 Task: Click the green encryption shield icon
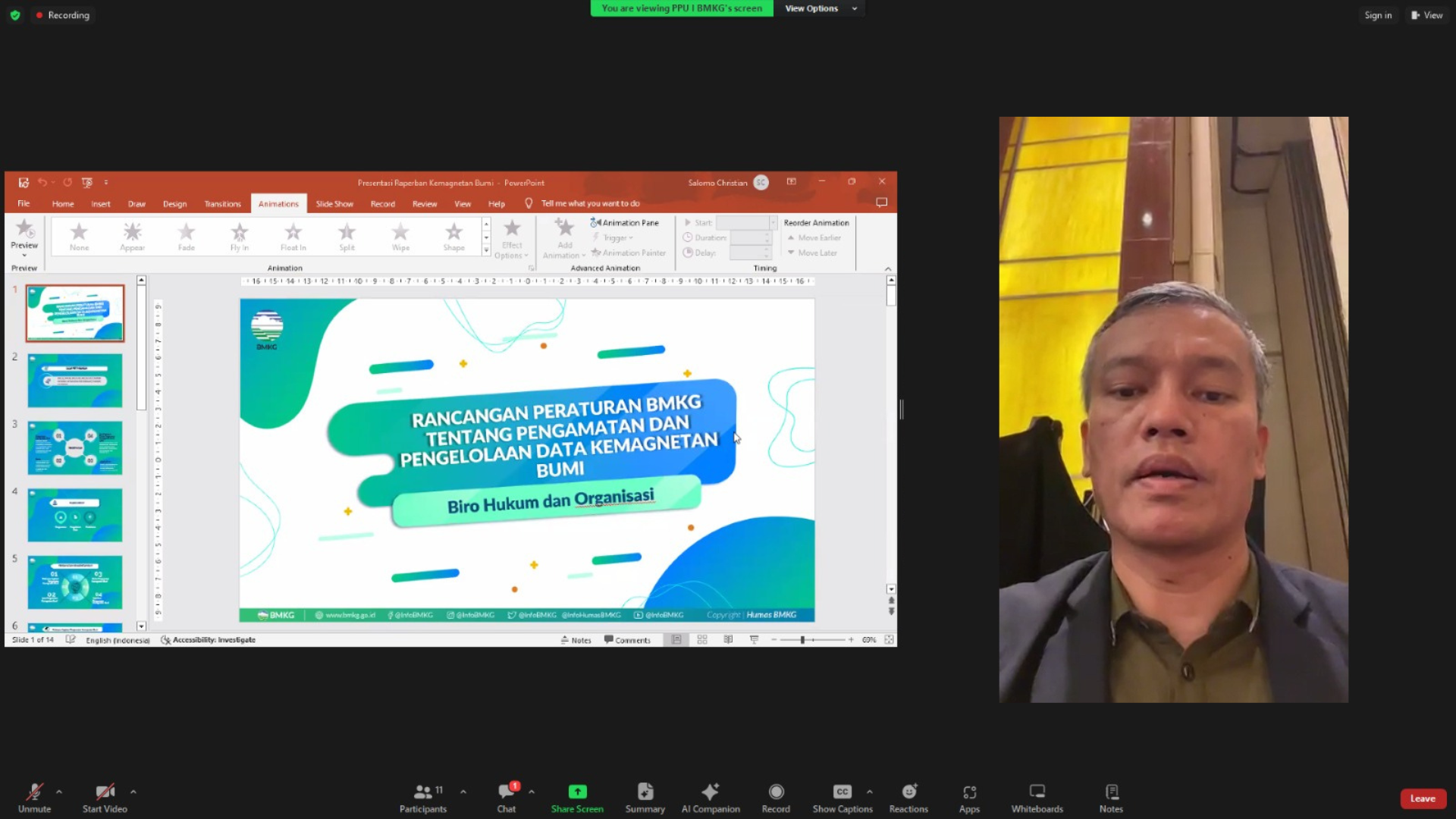click(x=15, y=15)
